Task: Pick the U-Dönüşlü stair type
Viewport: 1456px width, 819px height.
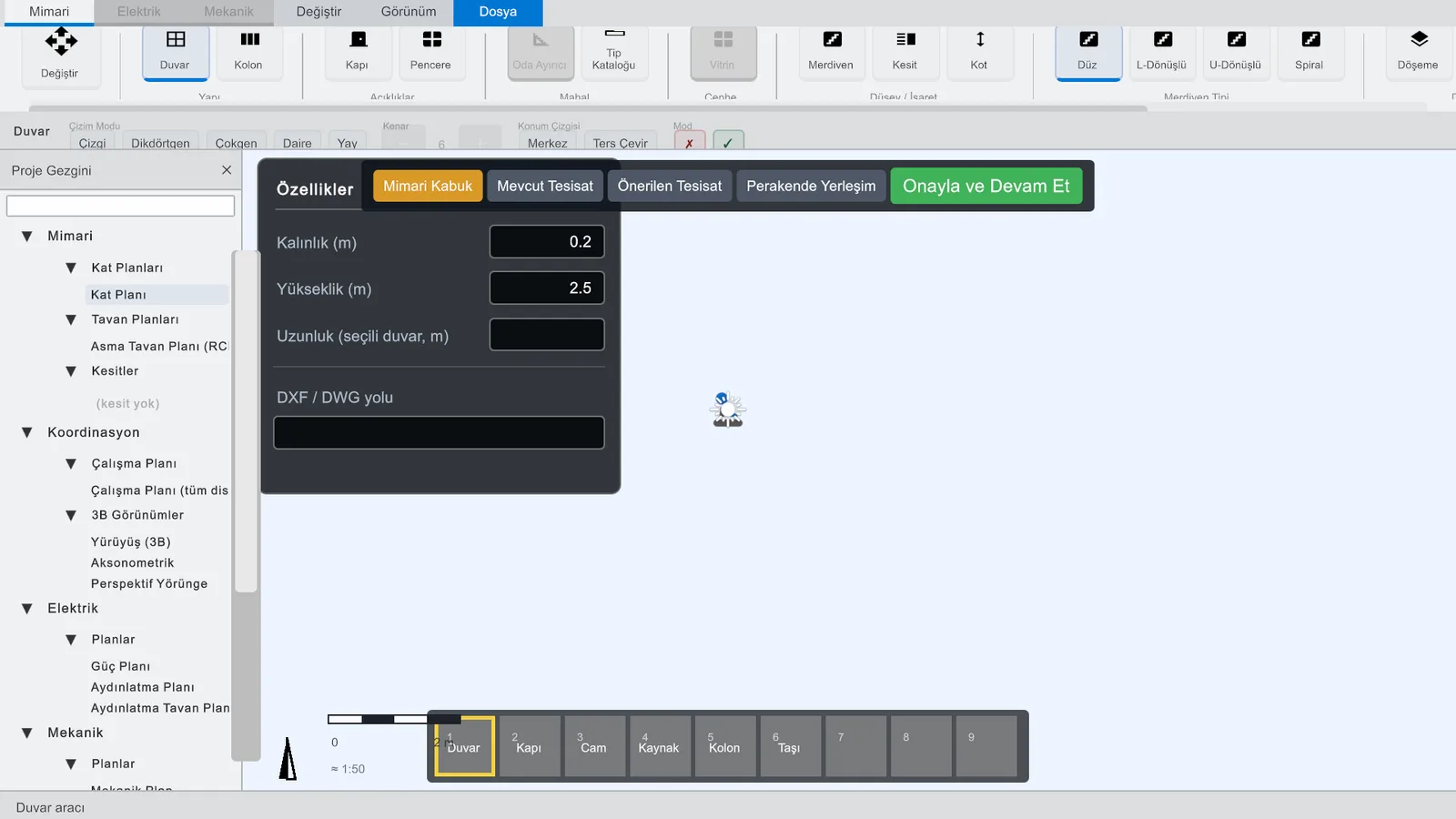Action: click(x=1236, y=52)
